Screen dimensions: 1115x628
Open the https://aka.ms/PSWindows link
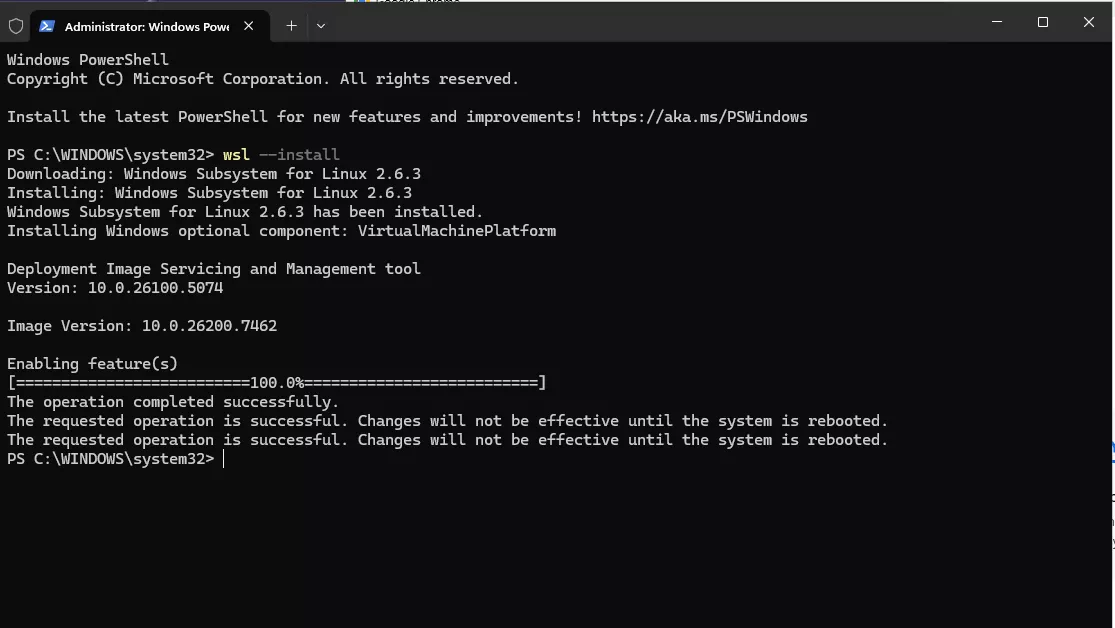tap(699, 117)
